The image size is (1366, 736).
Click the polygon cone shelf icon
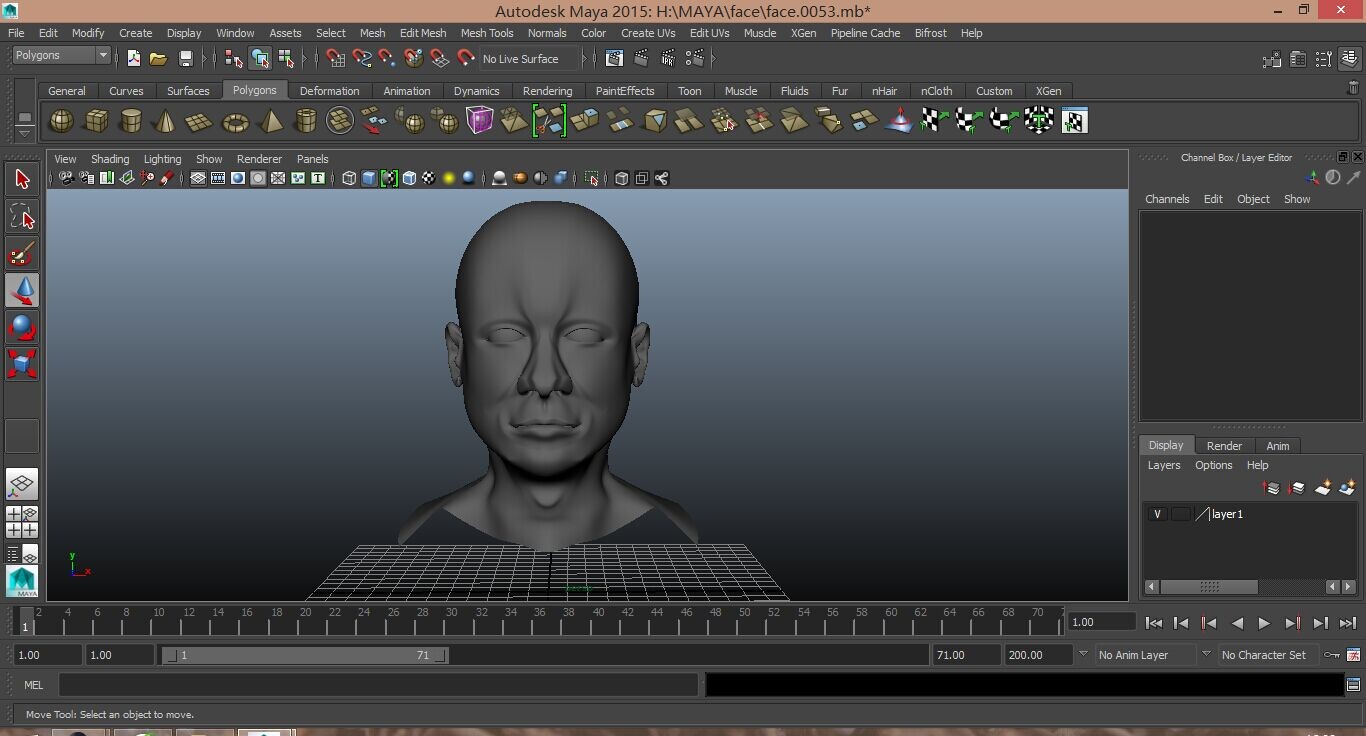point(165,121)
